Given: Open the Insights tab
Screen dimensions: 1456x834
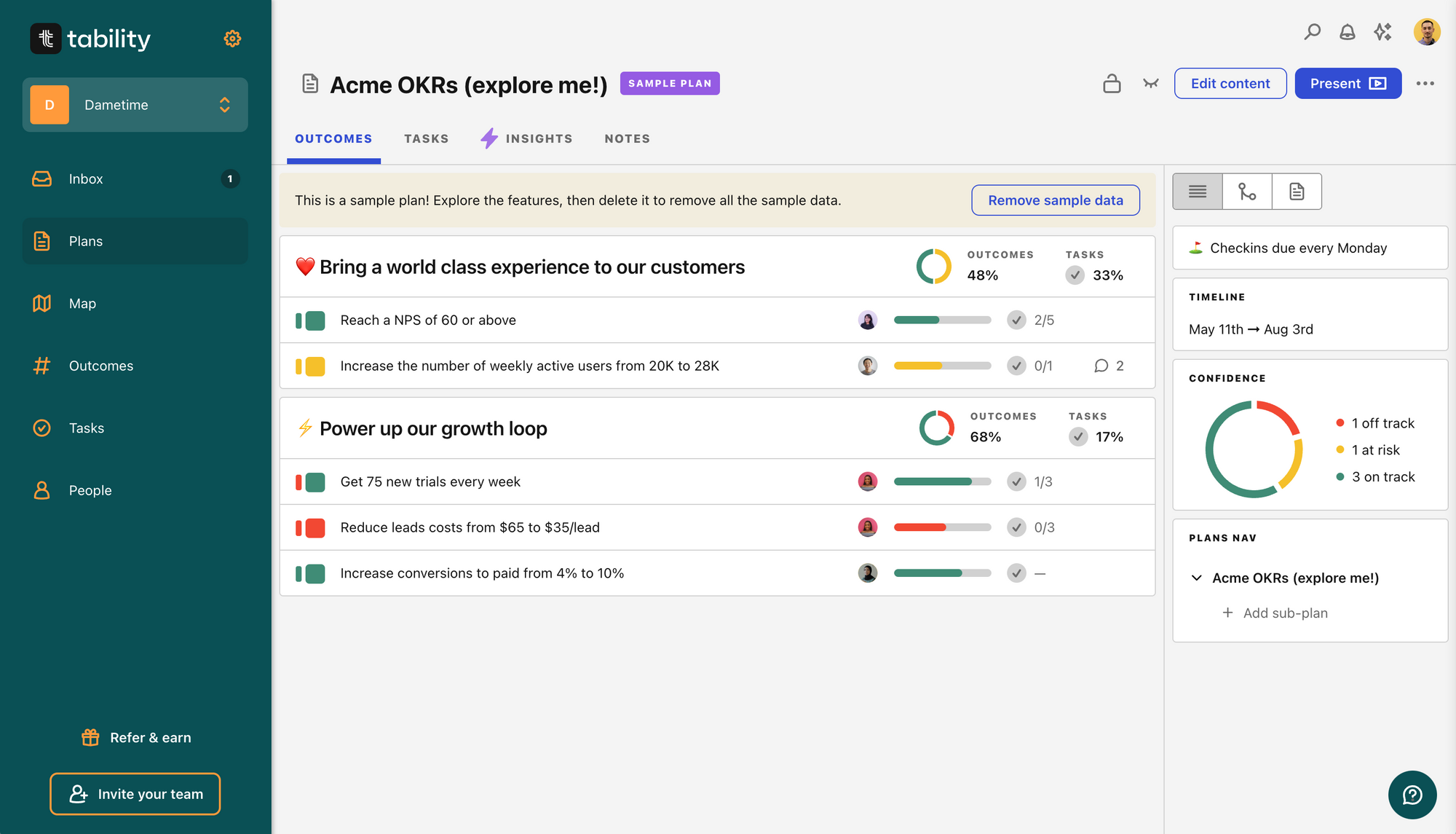Looking at the screenshot, I should click(527, 139).
